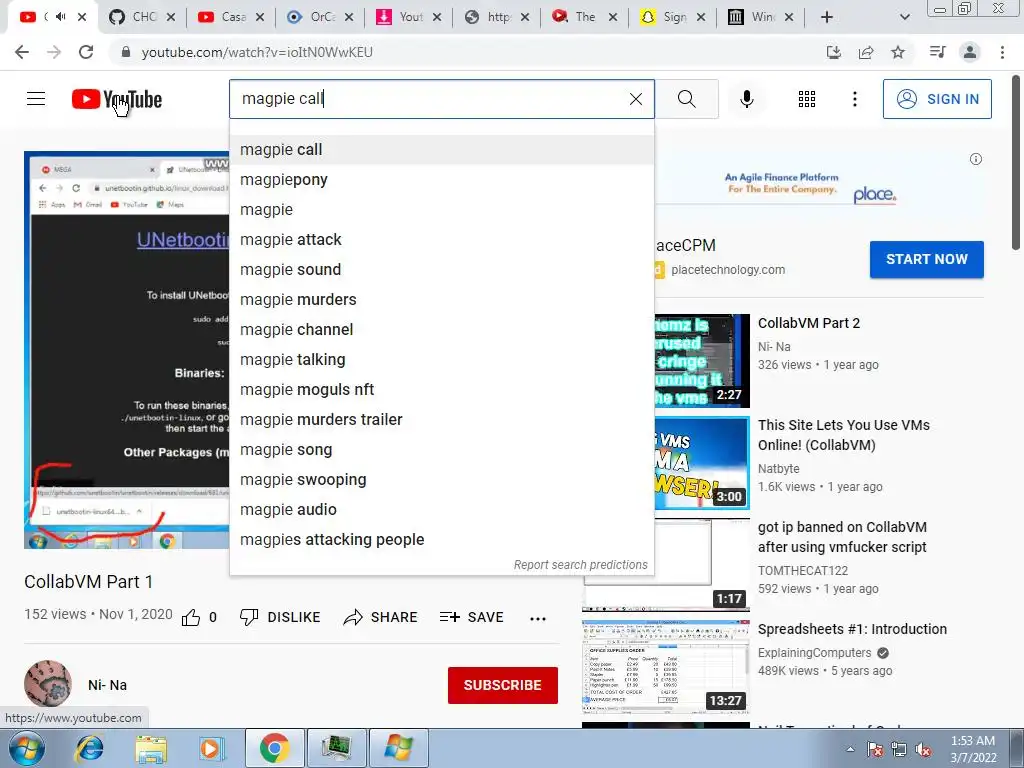Select the suggestion magpie attack
1024x768 pixels.
point(441,240)
